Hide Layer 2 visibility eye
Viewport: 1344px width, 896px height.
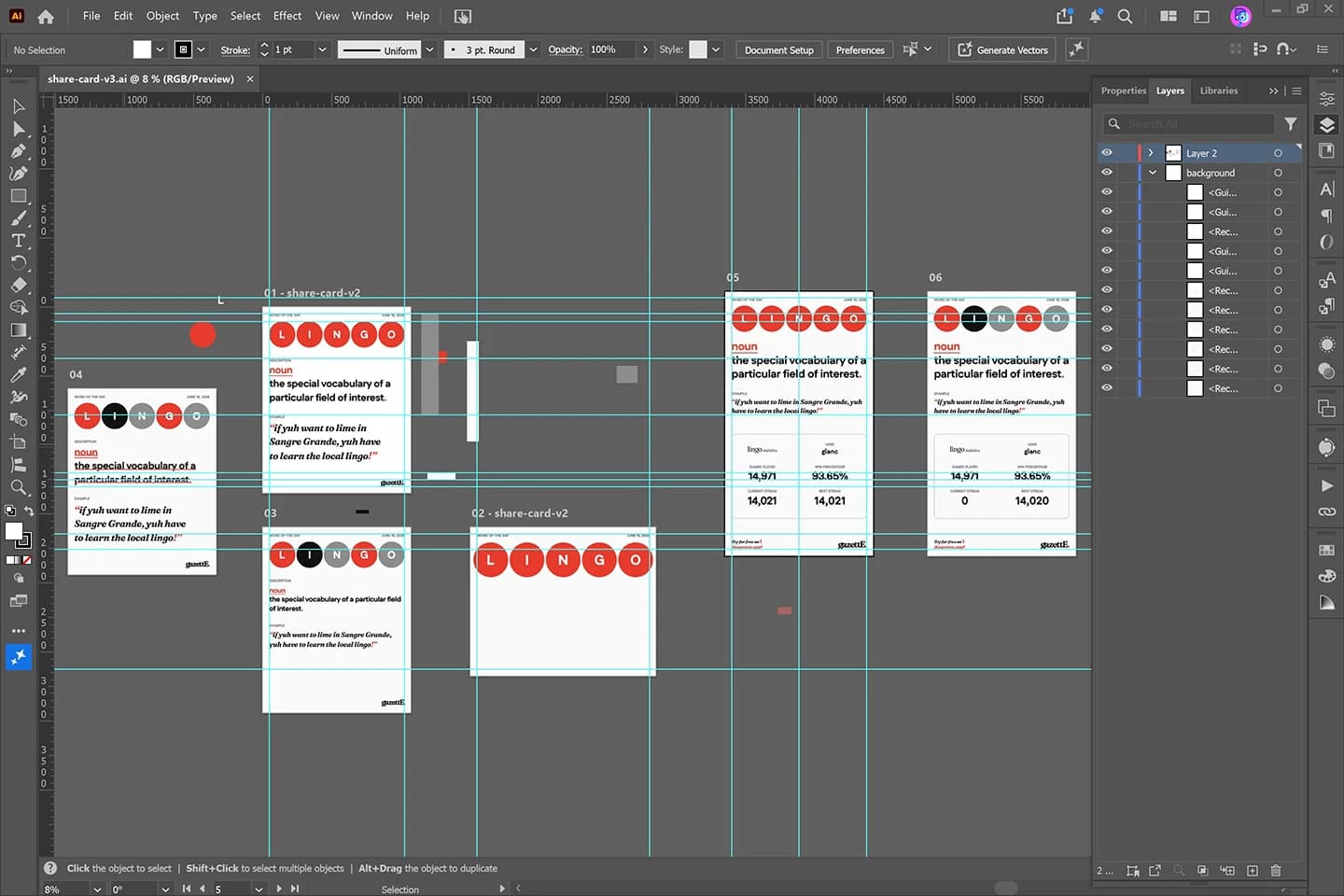(1107, 152)
